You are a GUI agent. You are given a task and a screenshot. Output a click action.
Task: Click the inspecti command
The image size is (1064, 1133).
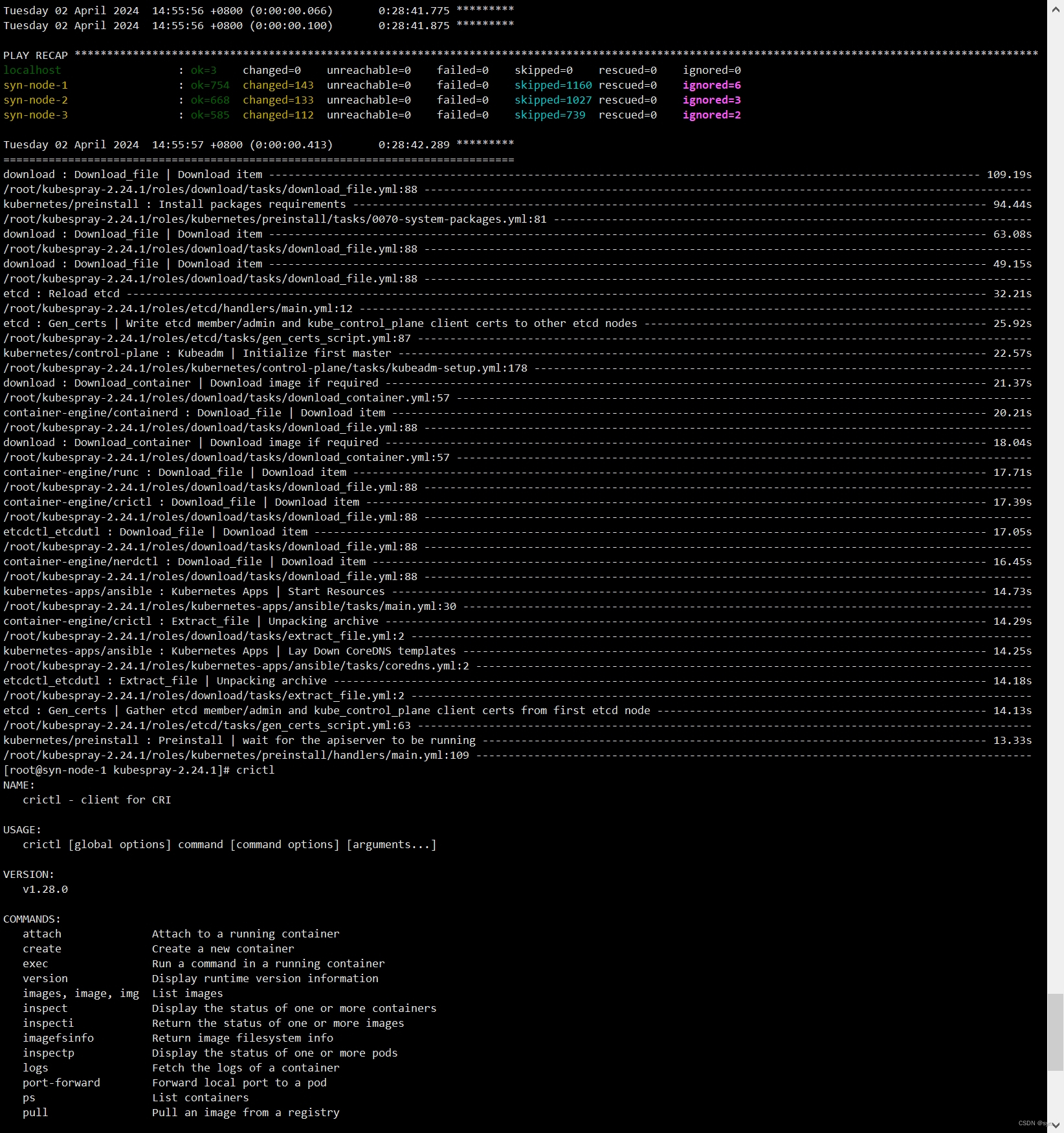[x=49, y=1023]
